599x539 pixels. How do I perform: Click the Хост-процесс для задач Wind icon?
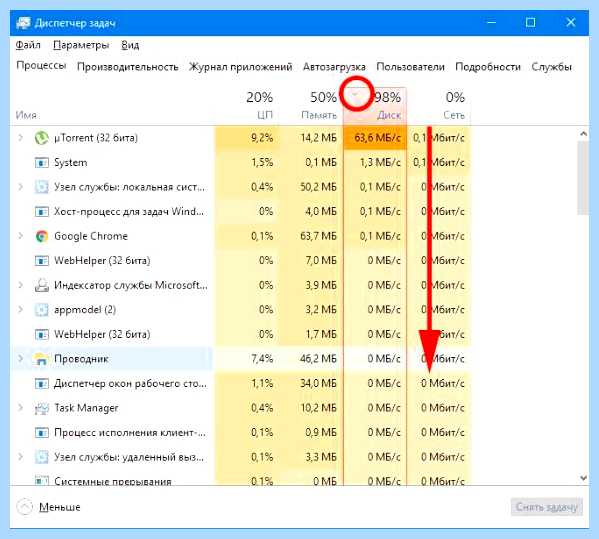[41, 212]
